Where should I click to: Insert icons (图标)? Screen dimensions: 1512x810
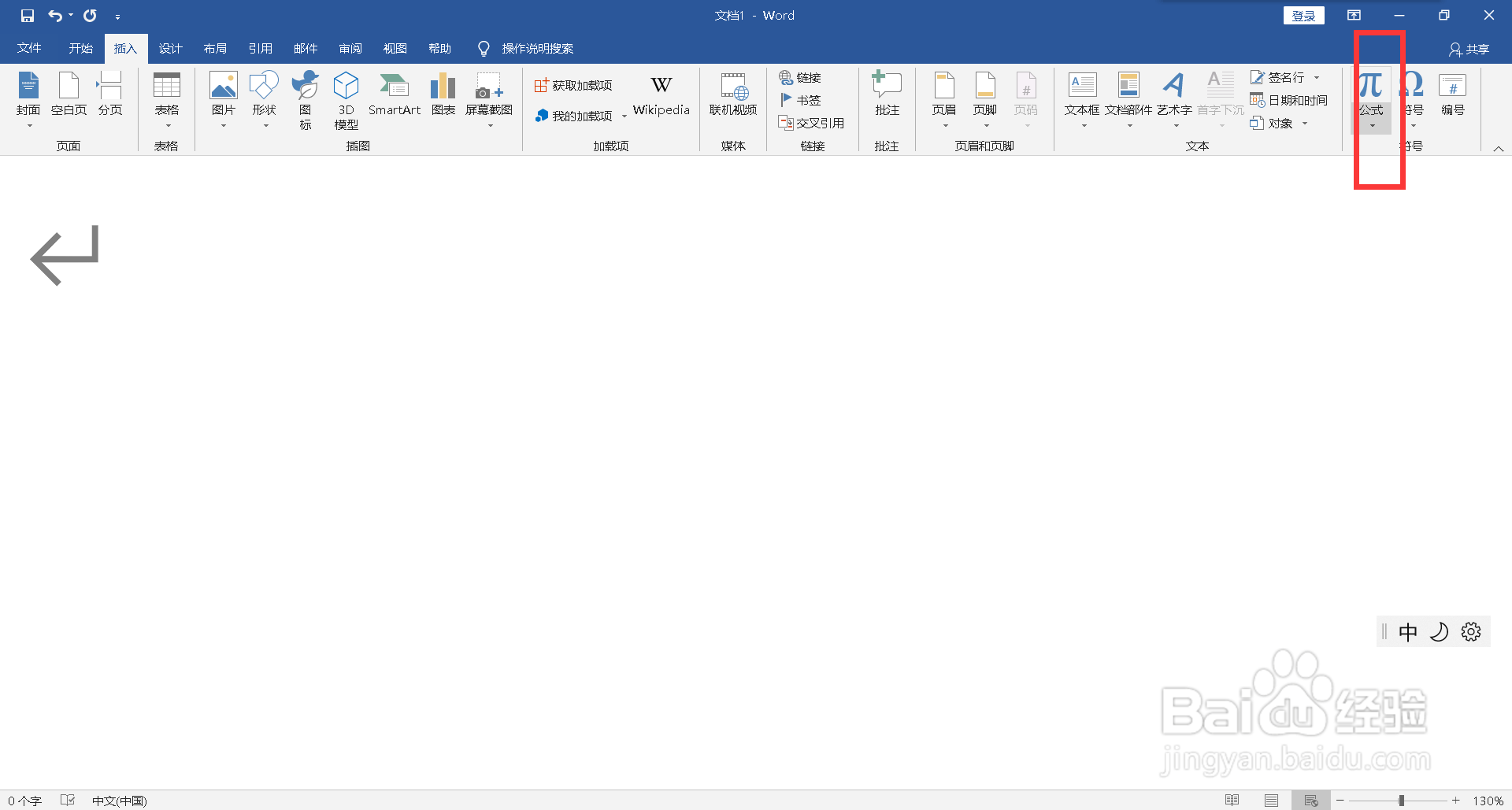pyautogui.click(x=306, y=100)
